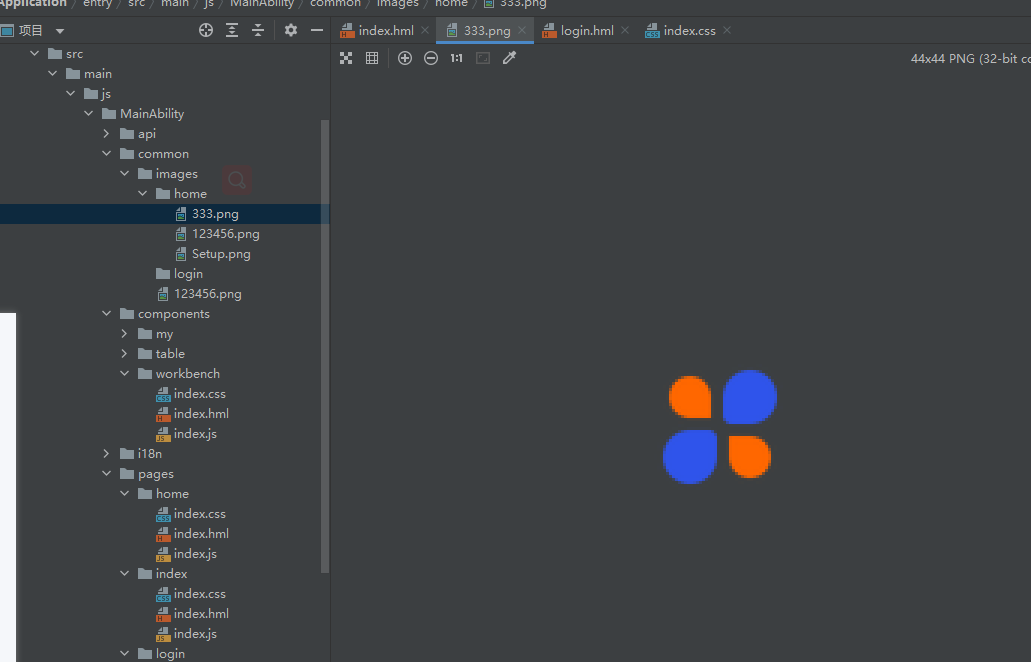Collapse the pages folder
The width and height of the screenshot is (1031, 662).
(x=107, y=473)
